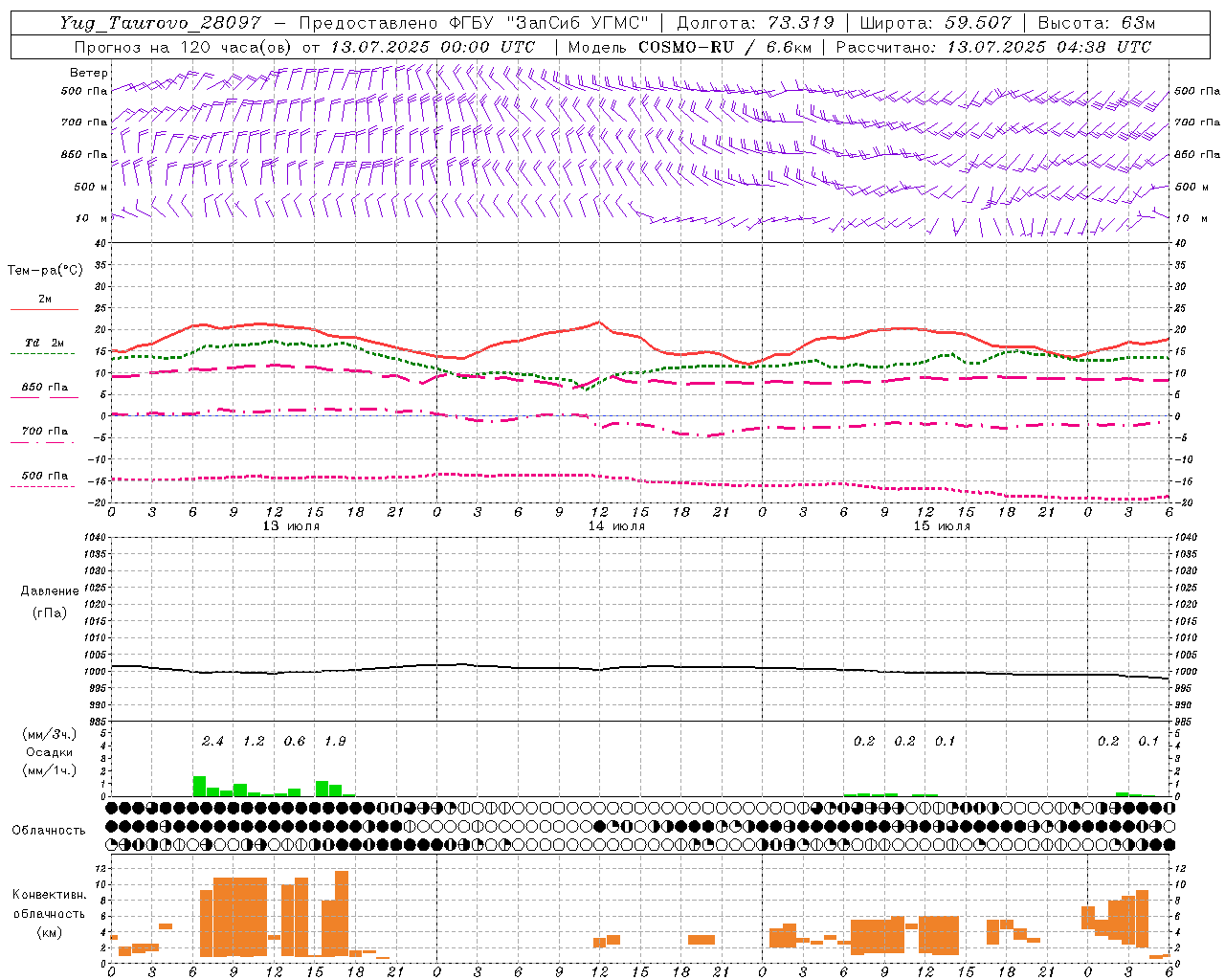Select the Тем-ра(°C) axis title
1225x980 pixels.
[45, 271]
